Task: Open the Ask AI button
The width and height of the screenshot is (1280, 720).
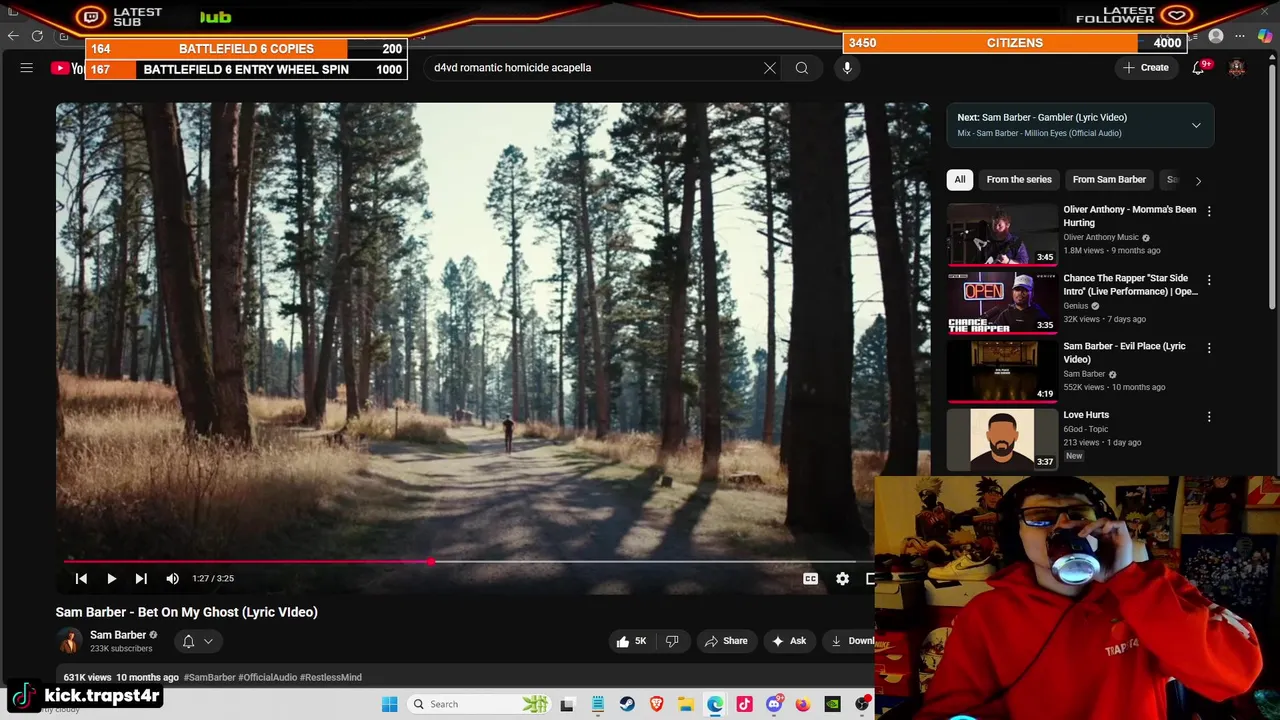Action: tap(789, 641)
